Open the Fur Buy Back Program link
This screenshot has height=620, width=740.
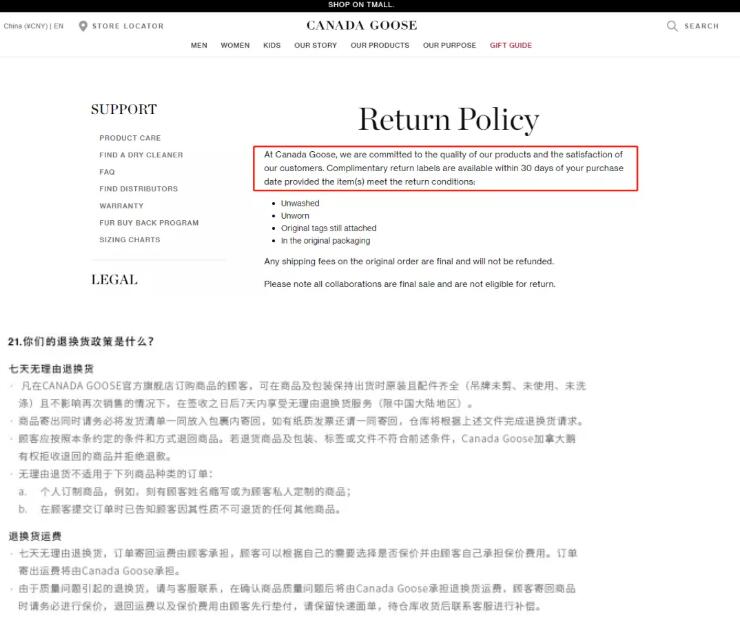[149, 223]
